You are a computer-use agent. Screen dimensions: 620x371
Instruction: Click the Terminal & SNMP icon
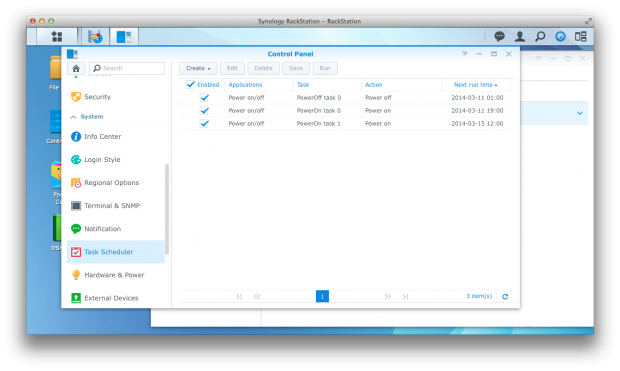click(x=76, y=206)
